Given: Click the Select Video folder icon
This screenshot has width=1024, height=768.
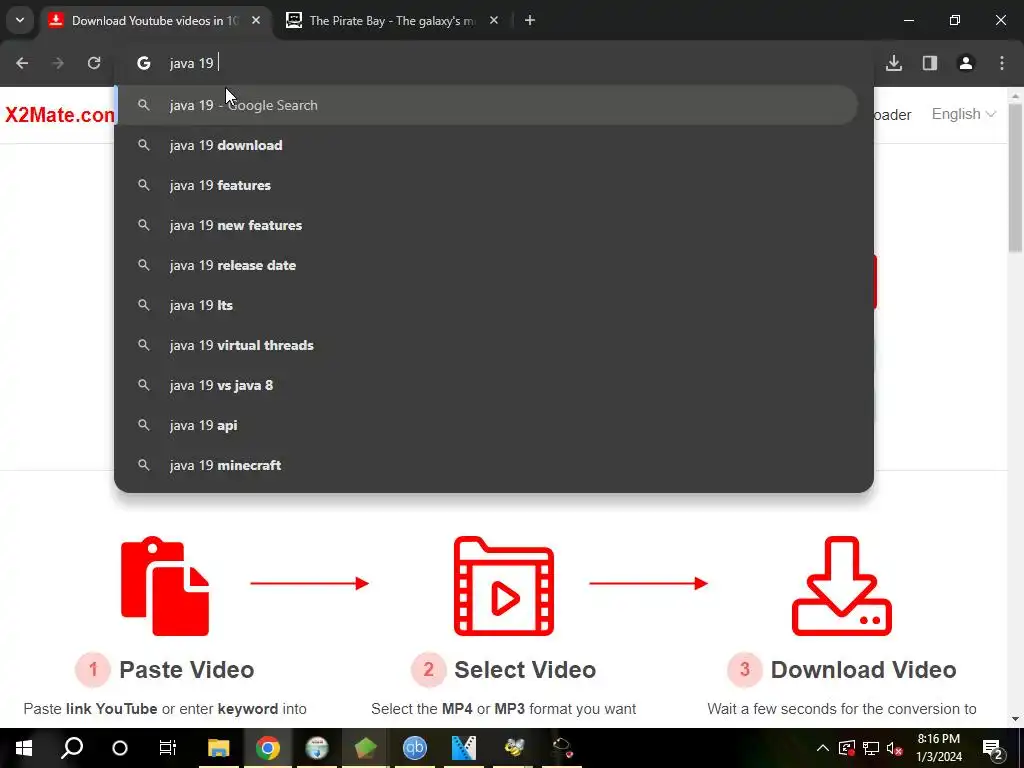Looking at the screenshot, I should [x=504, y=586].
